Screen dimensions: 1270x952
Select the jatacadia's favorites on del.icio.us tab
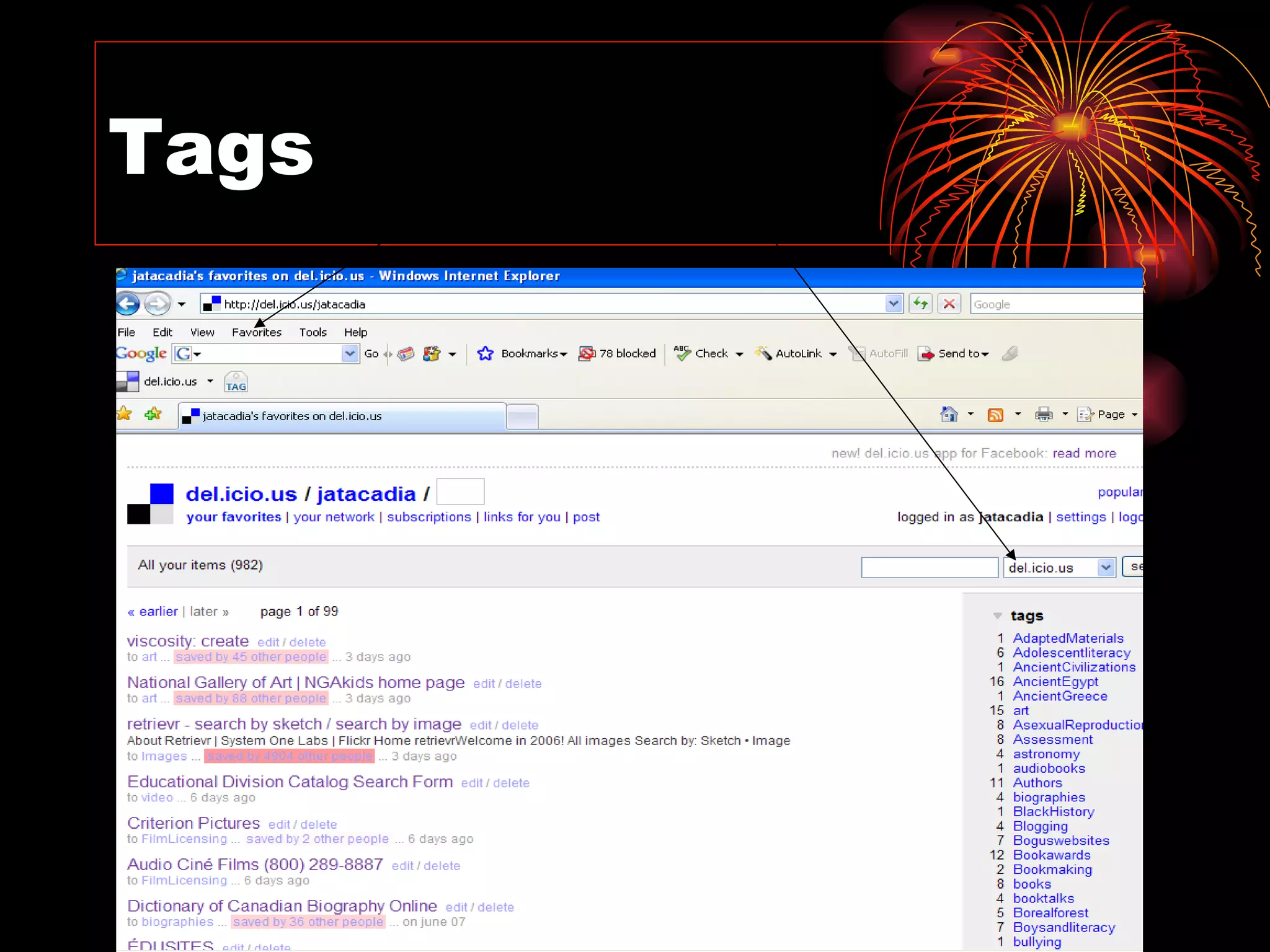[x=342, y=416]
